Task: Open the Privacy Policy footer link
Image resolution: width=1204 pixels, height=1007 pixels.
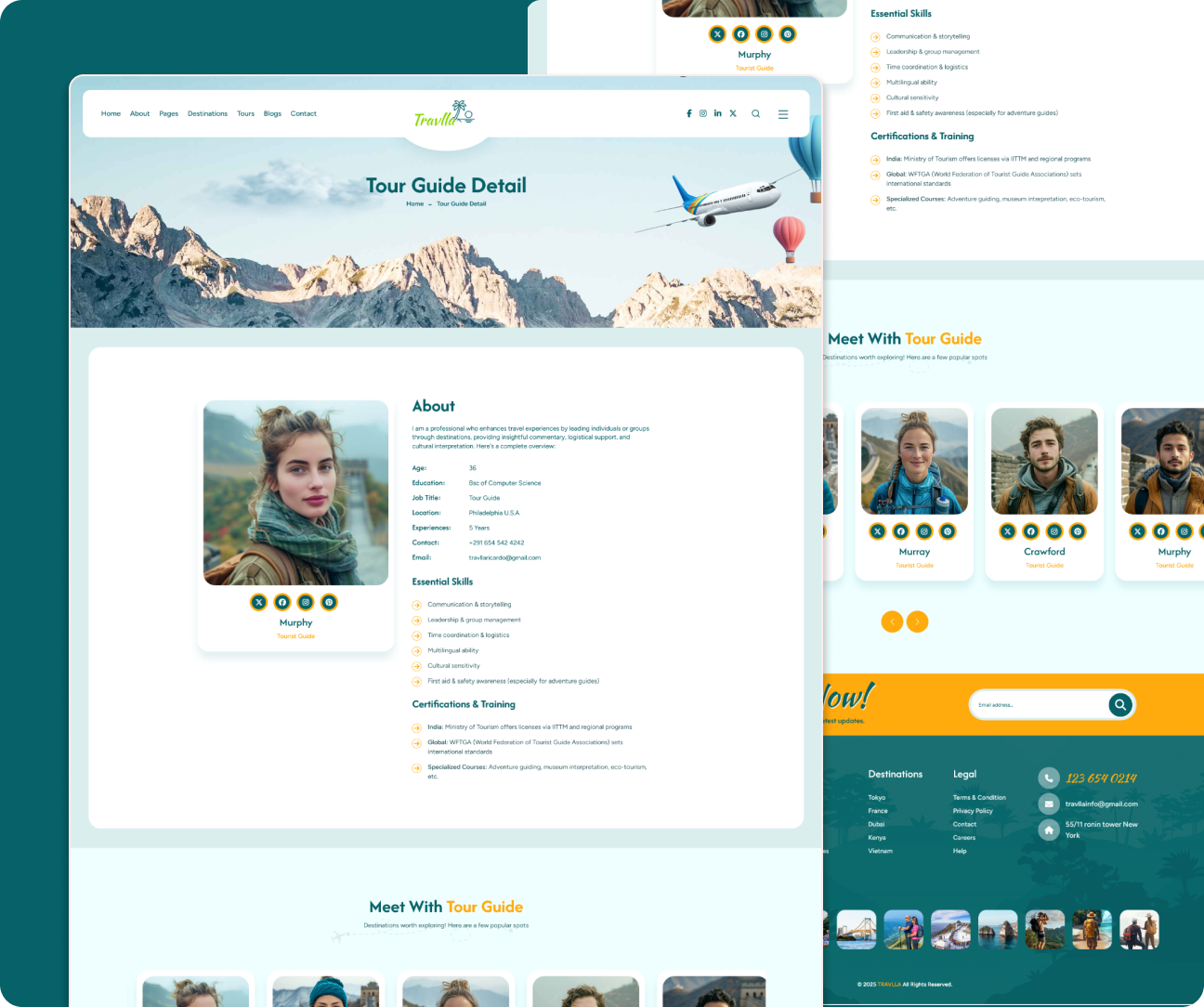Action: click(972, 811)
